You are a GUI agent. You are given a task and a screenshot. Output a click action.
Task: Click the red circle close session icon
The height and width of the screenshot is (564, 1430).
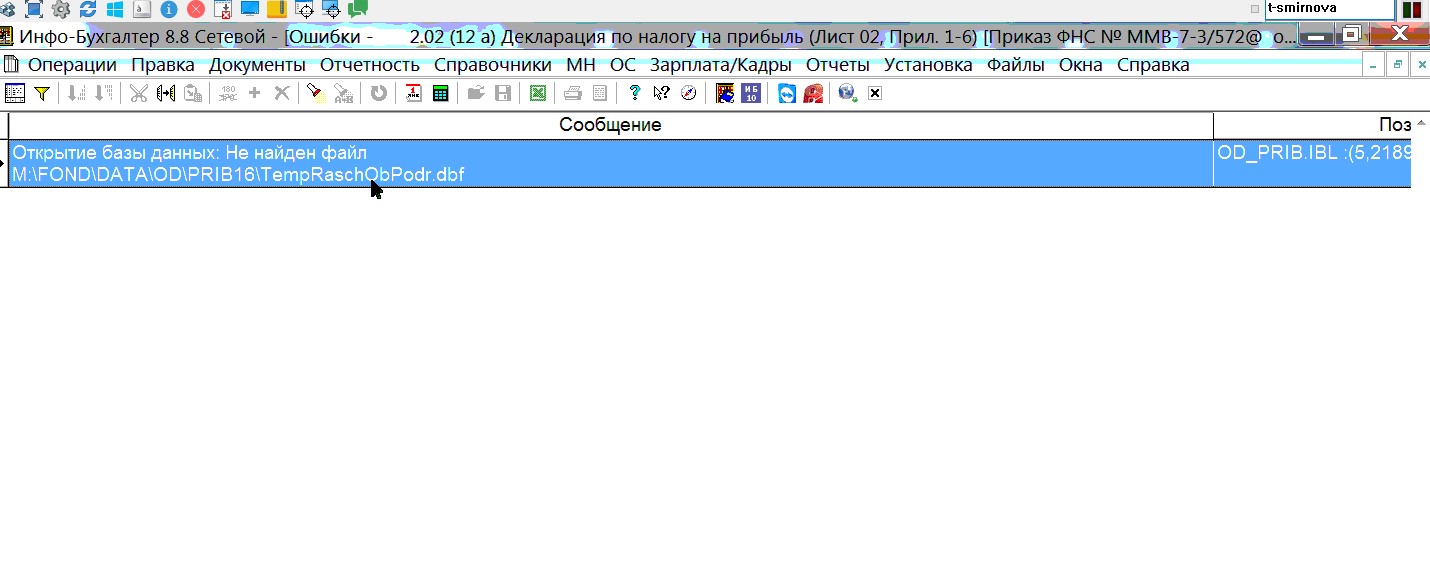(x=196, y=10)
